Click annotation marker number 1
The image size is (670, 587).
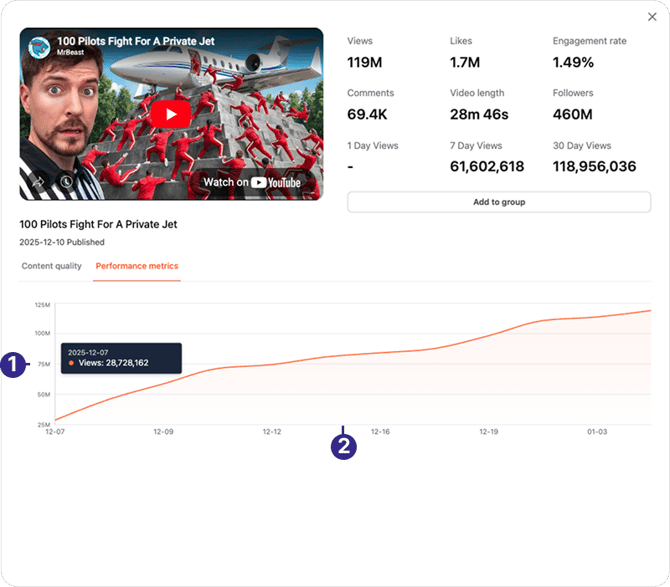point(12,365)
